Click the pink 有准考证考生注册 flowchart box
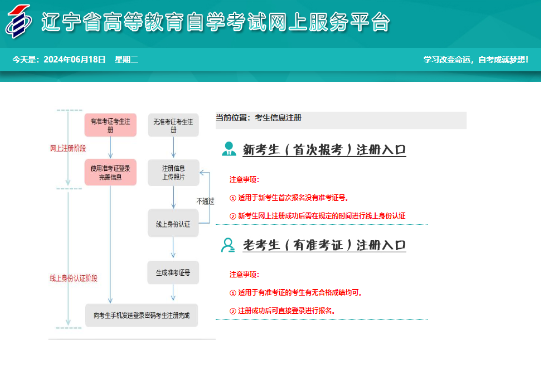The width and height of the screenshot is (541, 370). [110, 125]
